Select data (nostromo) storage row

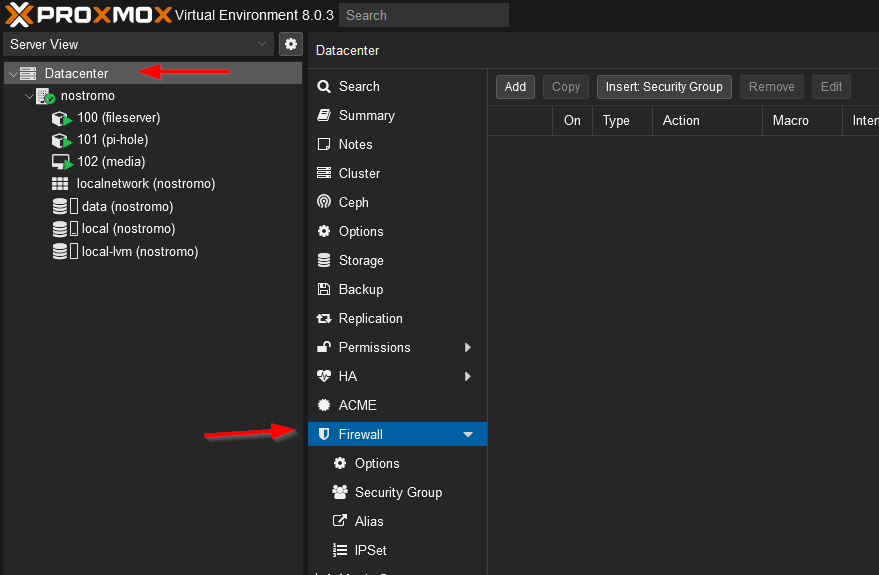[x=152, y=206]
